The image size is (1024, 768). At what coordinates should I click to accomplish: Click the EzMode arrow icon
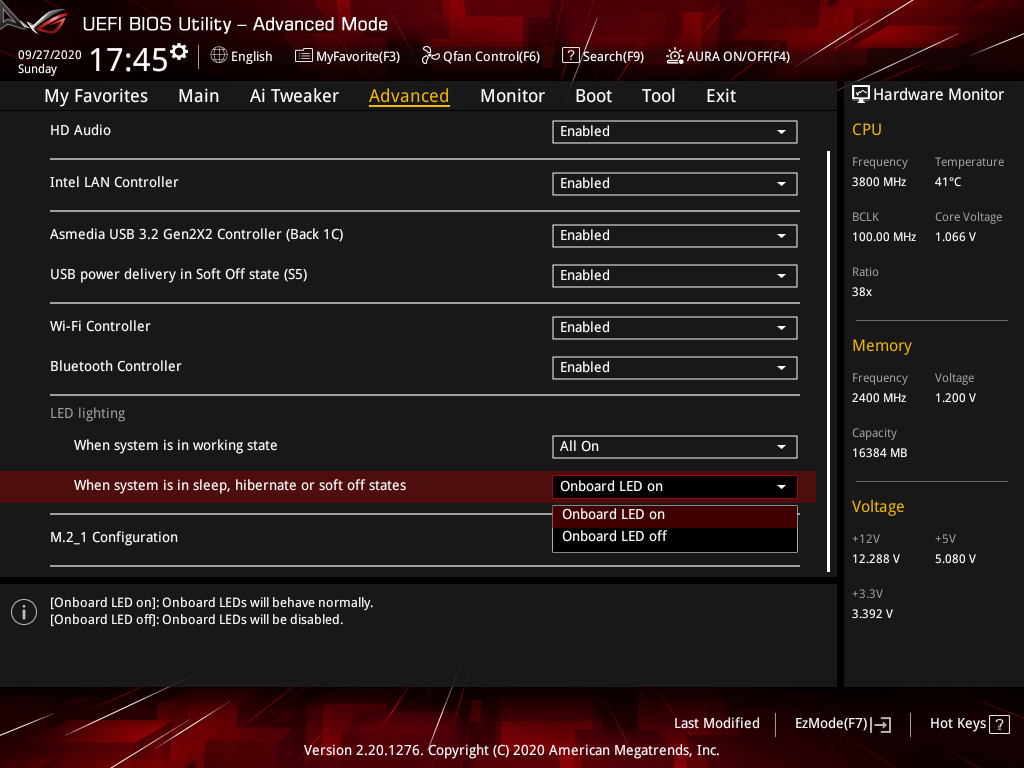(x=881, y=724)
